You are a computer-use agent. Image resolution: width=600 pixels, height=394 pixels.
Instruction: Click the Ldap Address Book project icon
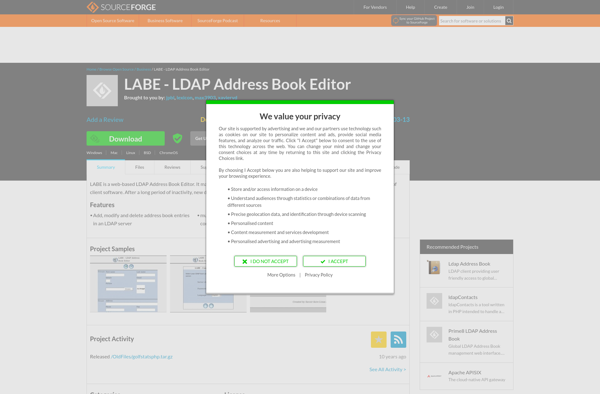click(x=434, y=267)
